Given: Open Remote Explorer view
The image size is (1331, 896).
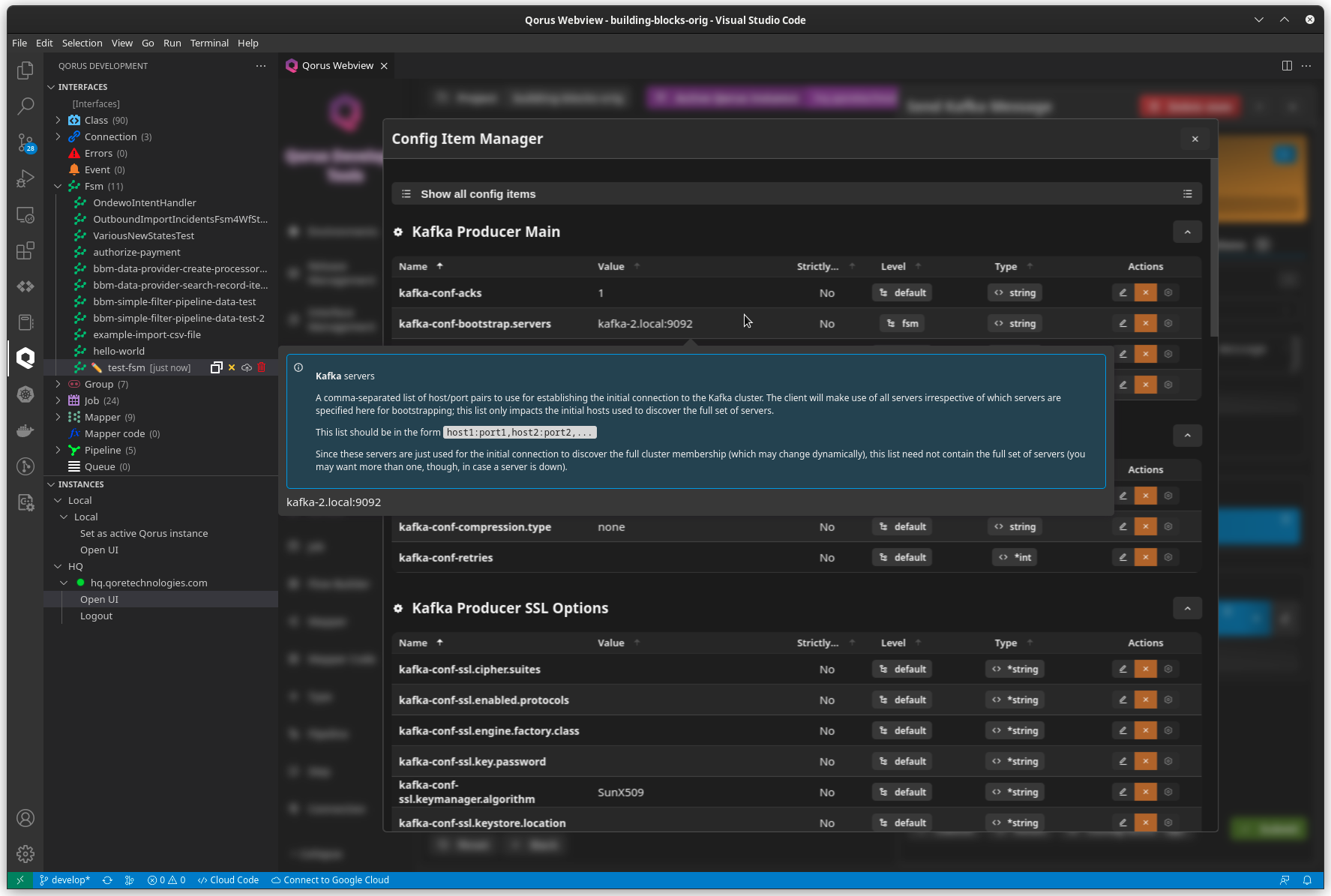Looking at the screenshot, I should tap(25, 215).
